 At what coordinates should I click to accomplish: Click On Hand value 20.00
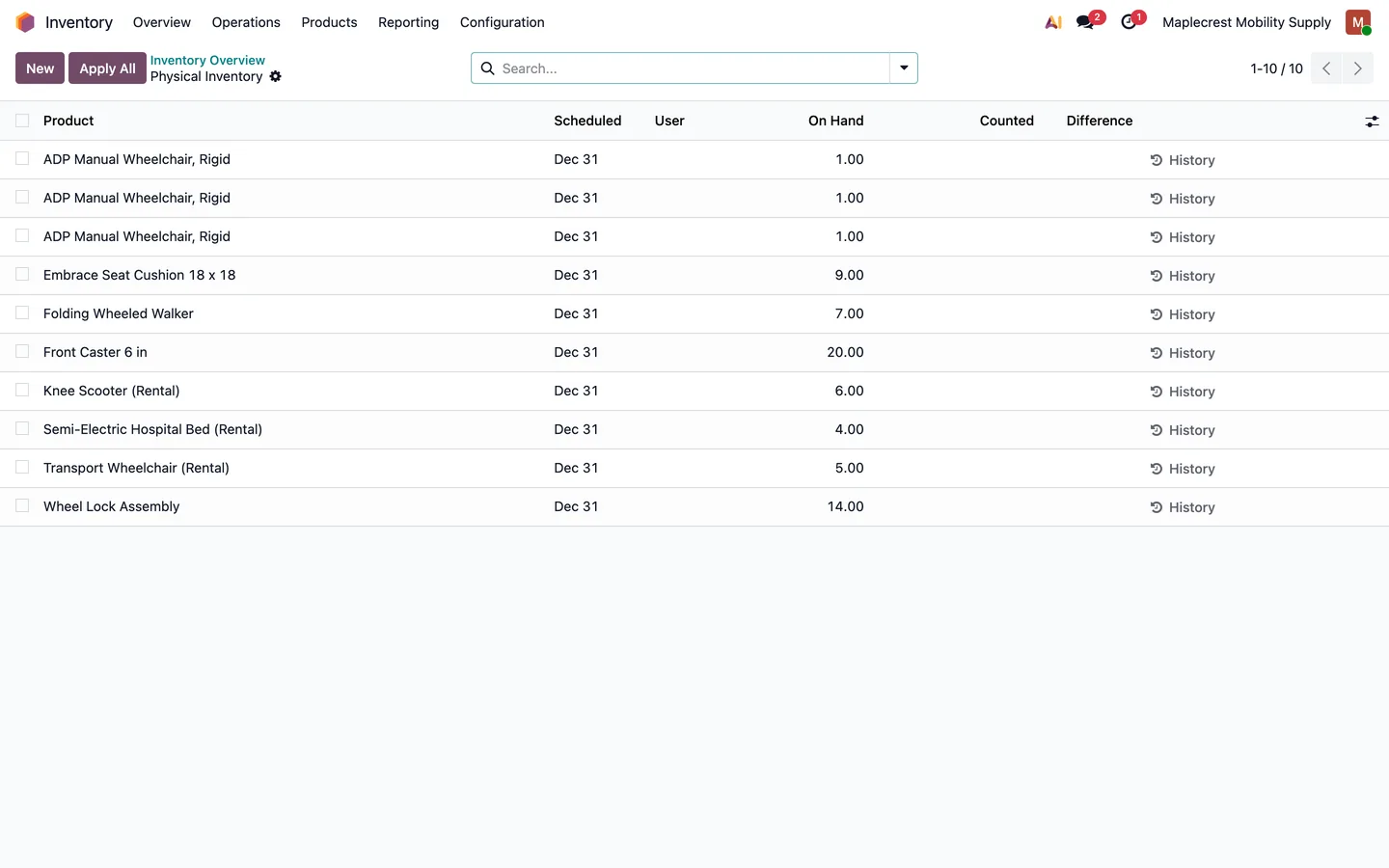tap(845, 352)
